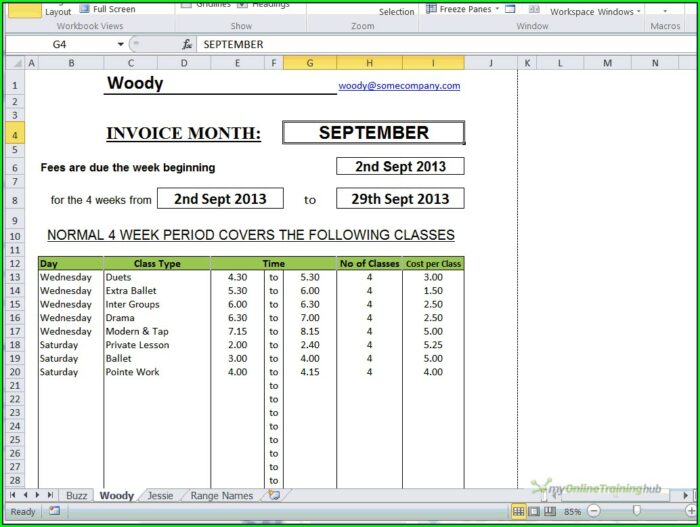Click the horizontal scrollbar right arrow
The width and height of the screenshot is (700, 527).
point(686,495)
